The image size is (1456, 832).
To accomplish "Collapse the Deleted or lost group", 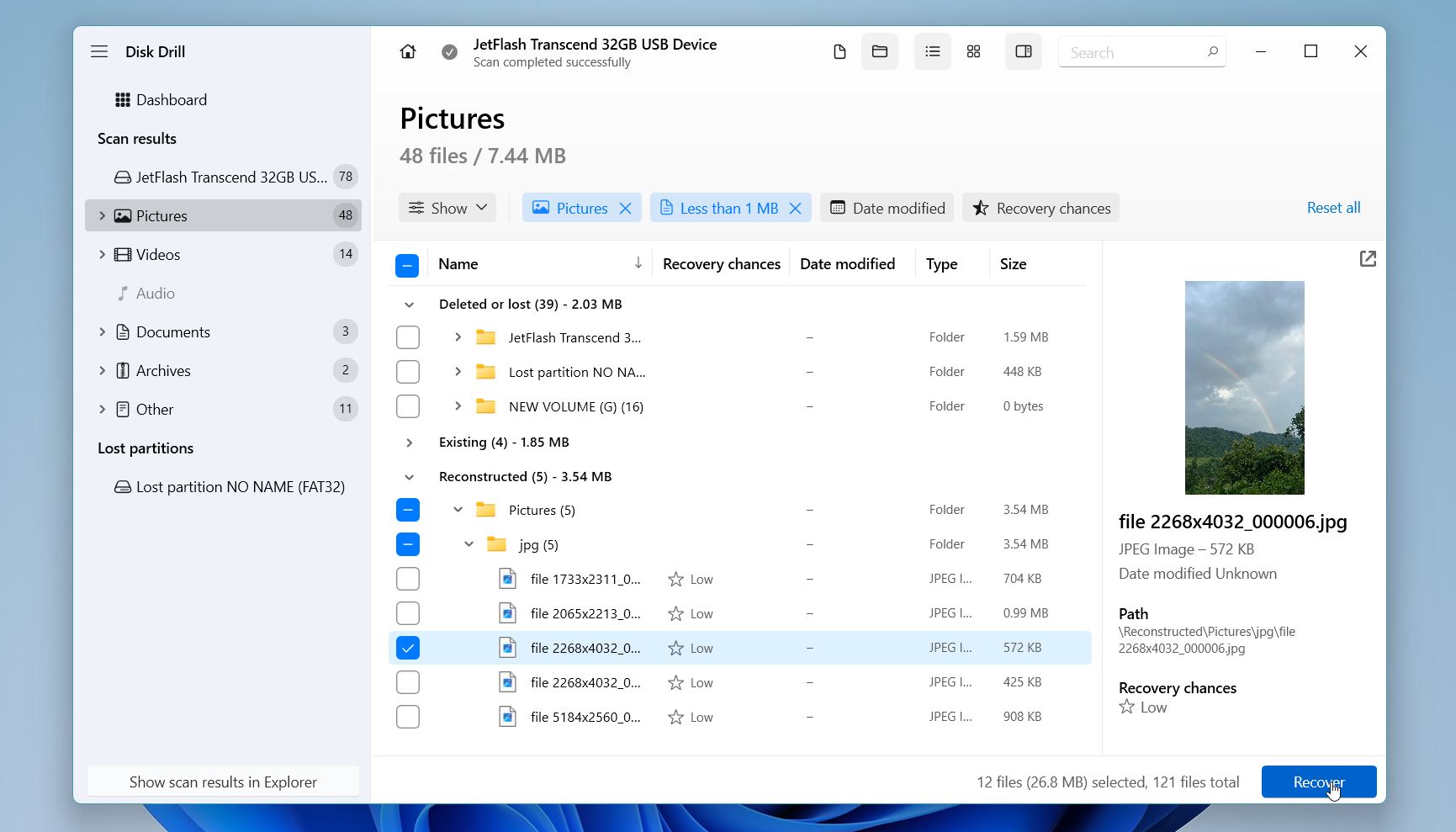I will pyautogui.click(x=409, y=305).
